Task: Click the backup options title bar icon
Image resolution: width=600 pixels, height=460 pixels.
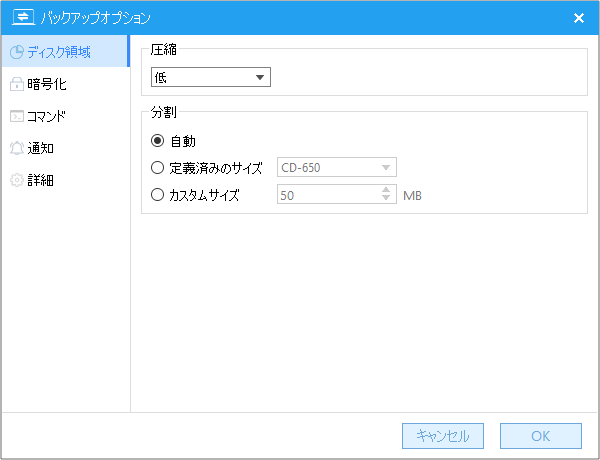Action: point(23,18)
